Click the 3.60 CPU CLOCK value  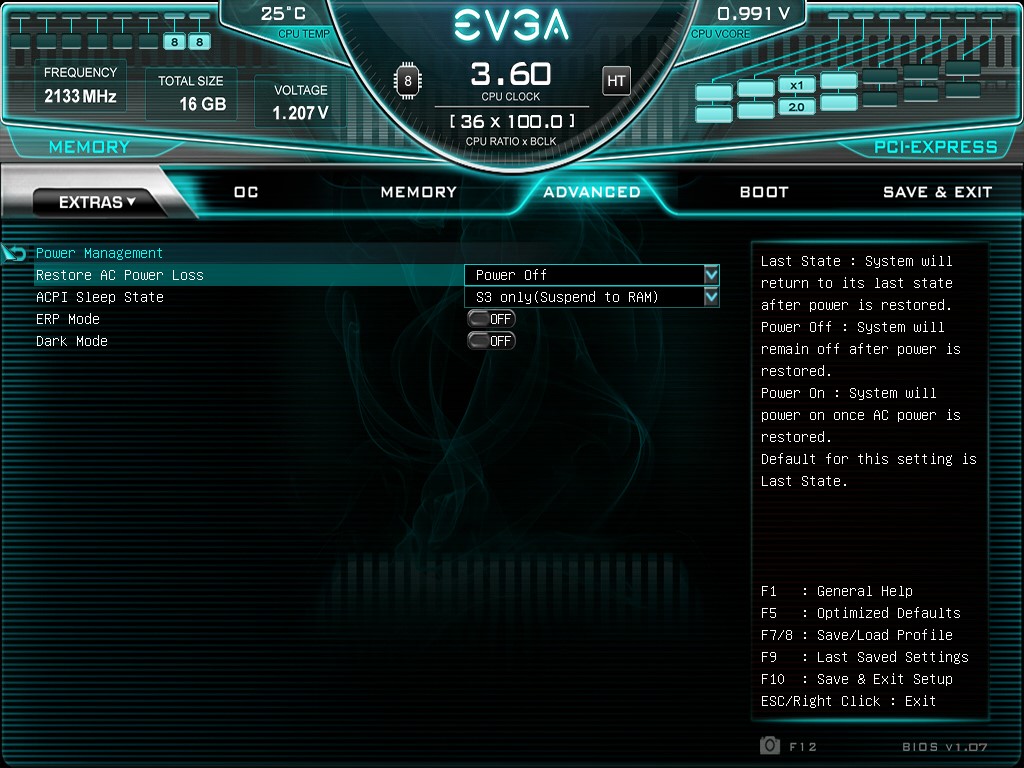pyautogui.click(x=511, y=74)
